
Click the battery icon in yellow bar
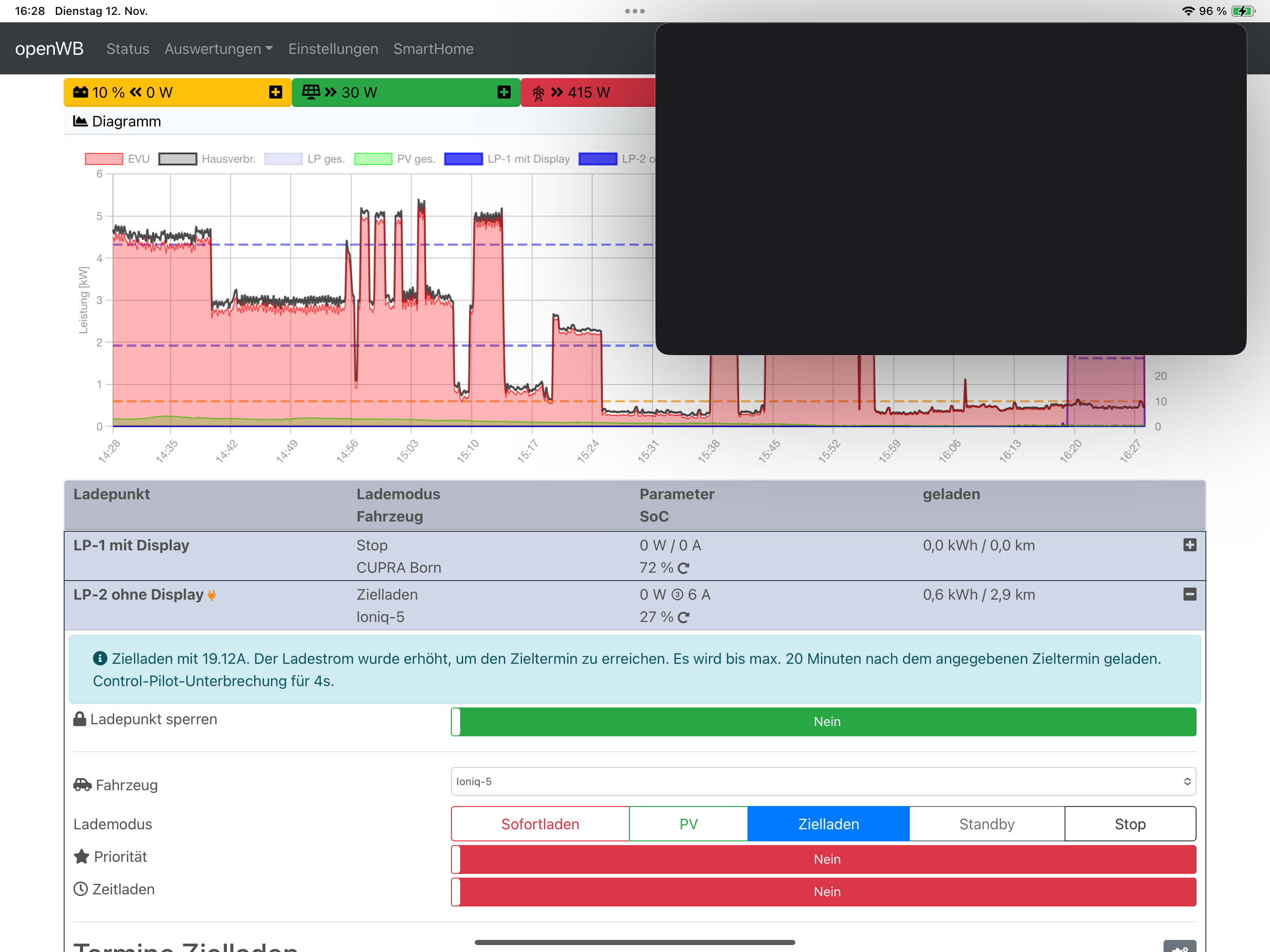tap(80, 92)
